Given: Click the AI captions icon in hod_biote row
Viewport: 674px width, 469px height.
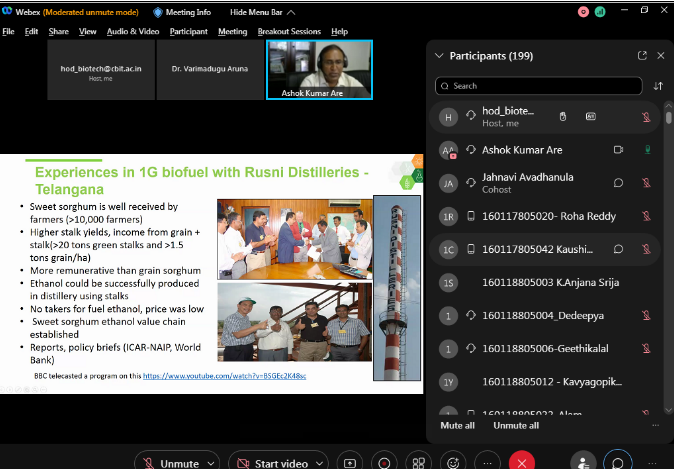Looking at the screenshot, I should click(591, 116).
